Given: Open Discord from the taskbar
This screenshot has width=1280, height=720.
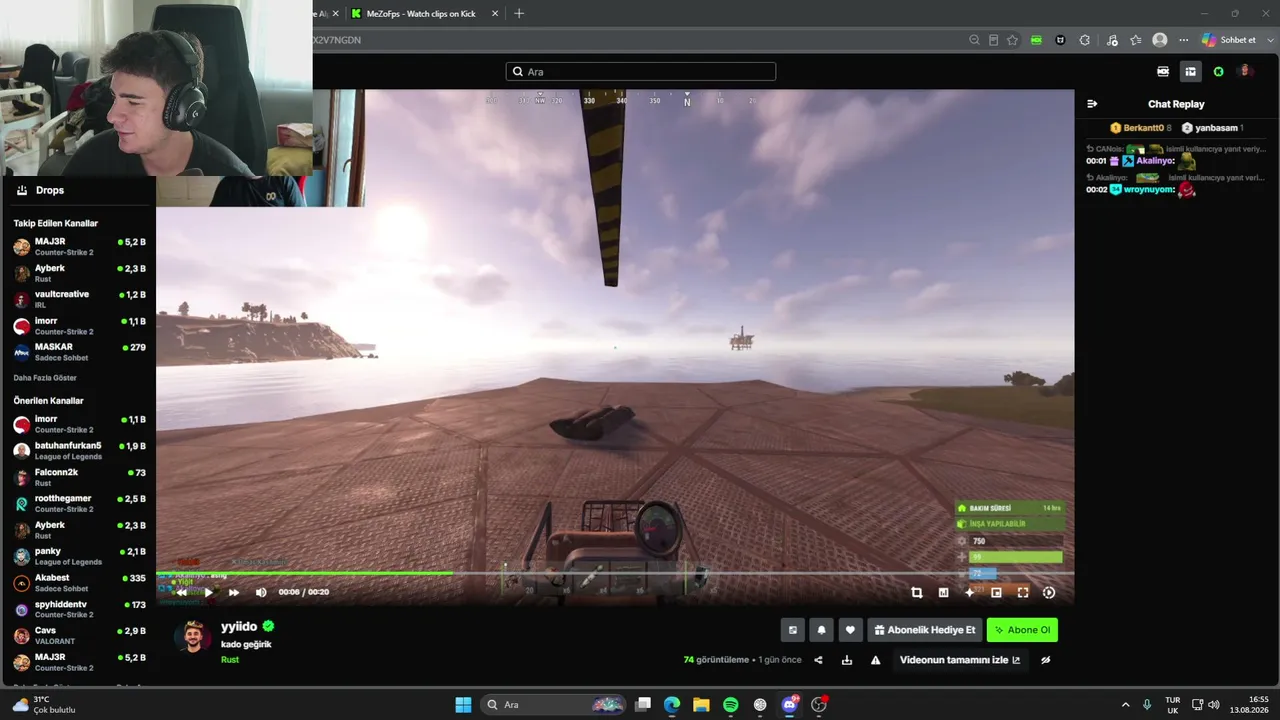Looking at the screenshot, I should (789, 705).
